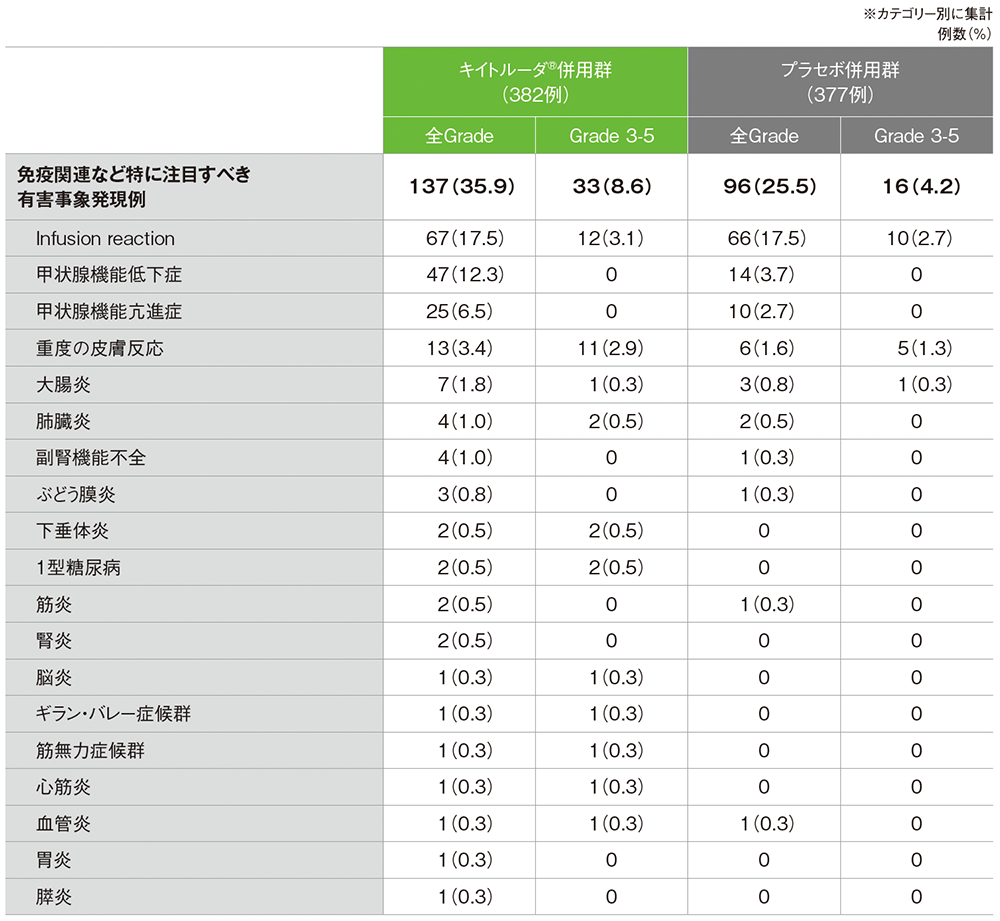Image resolution: width=1000 pixels, height=921 pixels.
Task: Click the 137(35.9) total cell
Action: point(459,186)
